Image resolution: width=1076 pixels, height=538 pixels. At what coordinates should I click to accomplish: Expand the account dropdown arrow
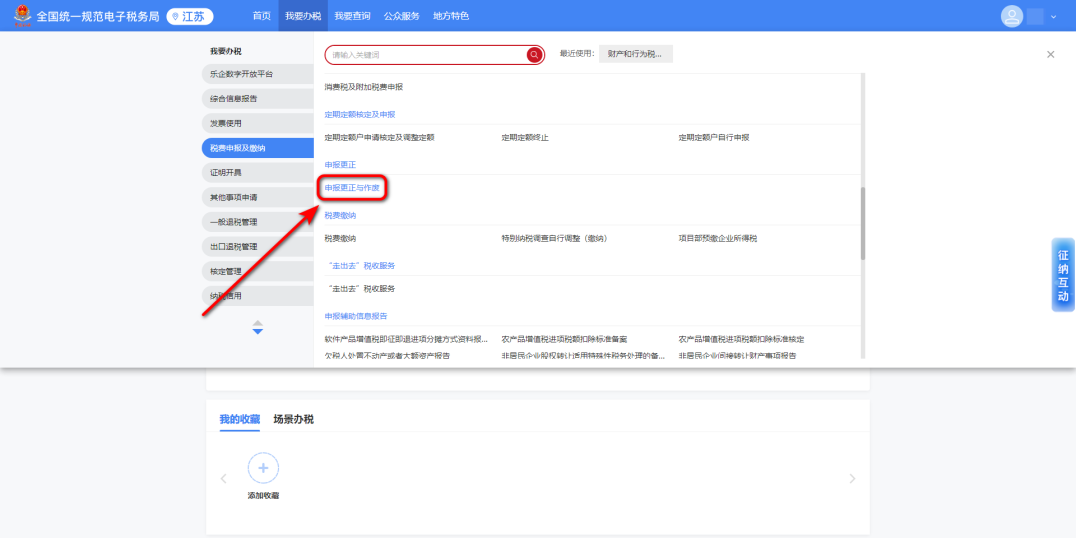click(1053, 17)
